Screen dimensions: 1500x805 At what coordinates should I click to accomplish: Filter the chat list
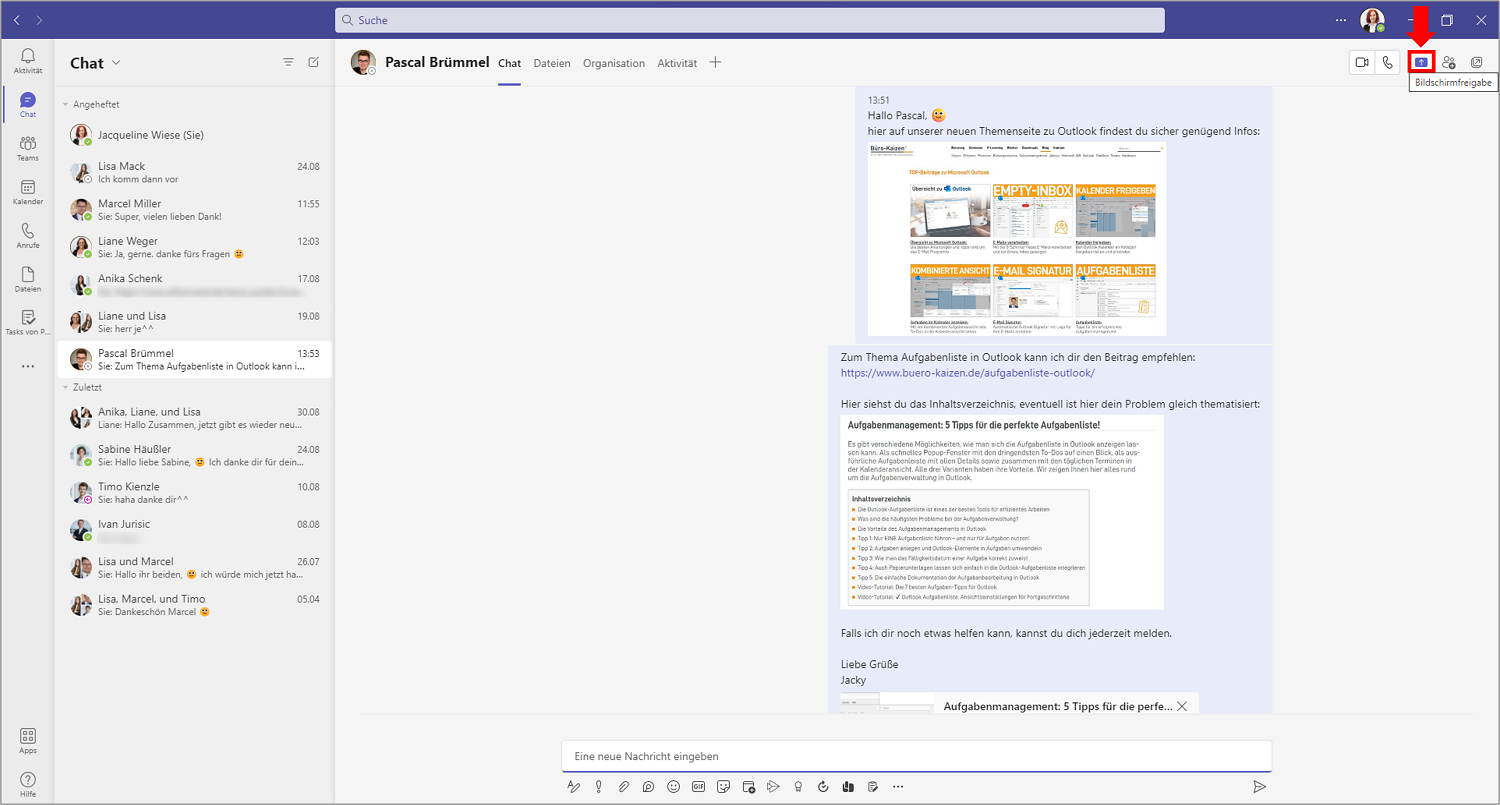pos(288,62)
